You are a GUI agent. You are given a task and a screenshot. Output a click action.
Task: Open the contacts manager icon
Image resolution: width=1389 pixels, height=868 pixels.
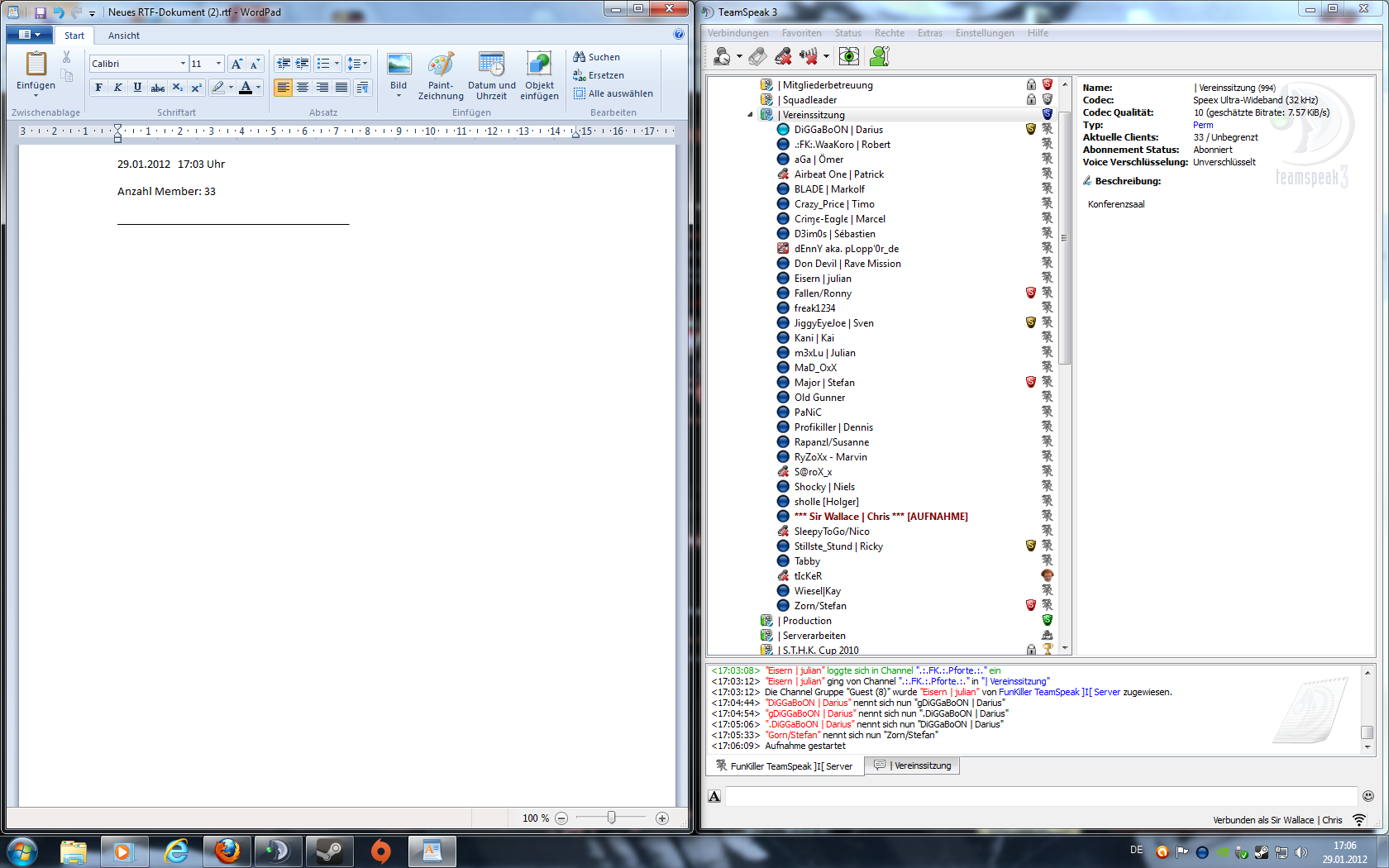tap(880, 56)
